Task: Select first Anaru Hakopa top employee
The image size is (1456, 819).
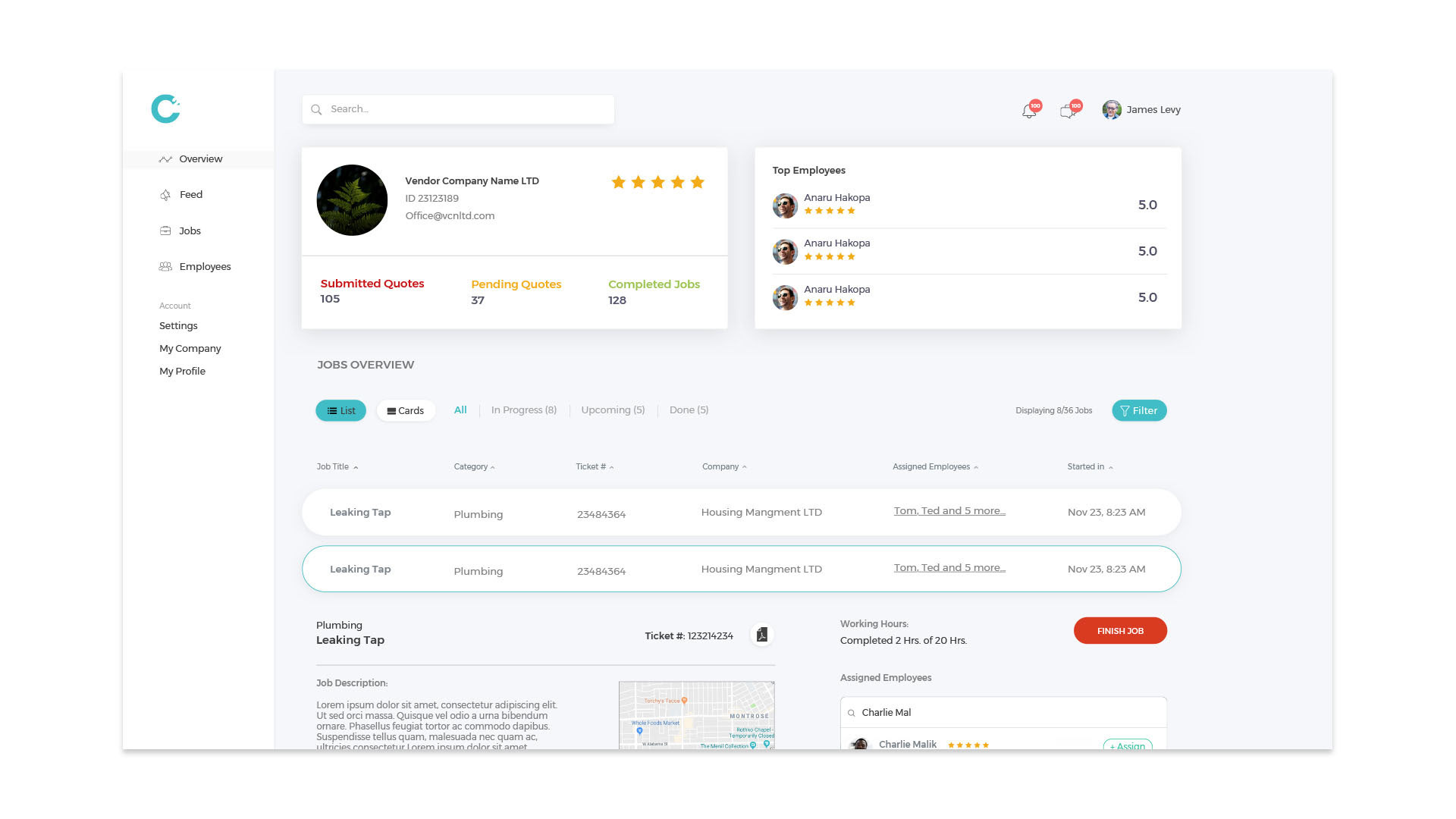Action: 968,205
